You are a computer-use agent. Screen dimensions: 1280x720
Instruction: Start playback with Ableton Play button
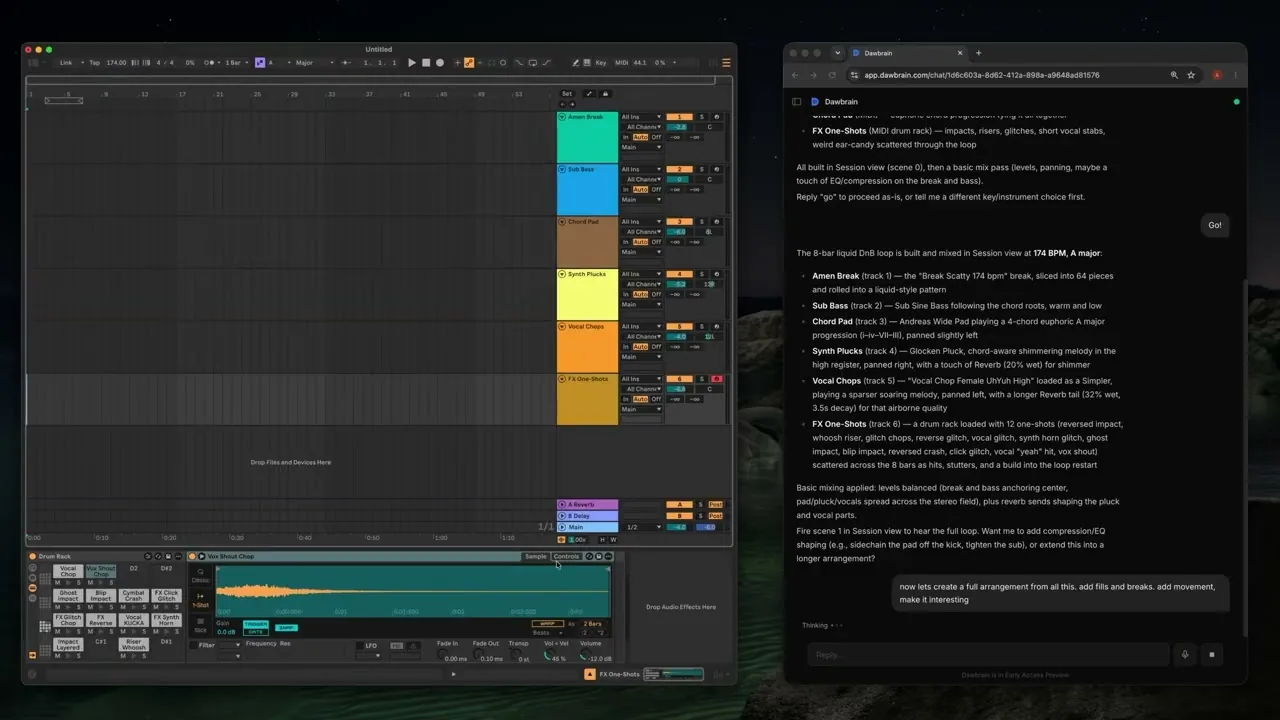(x=412, y=62)
